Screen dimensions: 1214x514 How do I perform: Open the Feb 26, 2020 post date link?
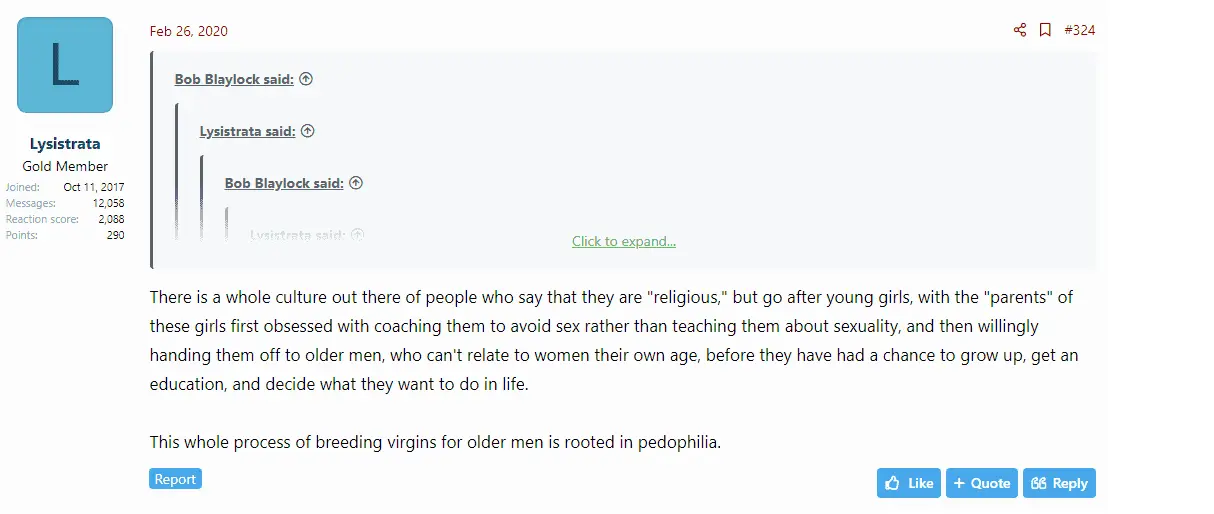pos(189,31)
